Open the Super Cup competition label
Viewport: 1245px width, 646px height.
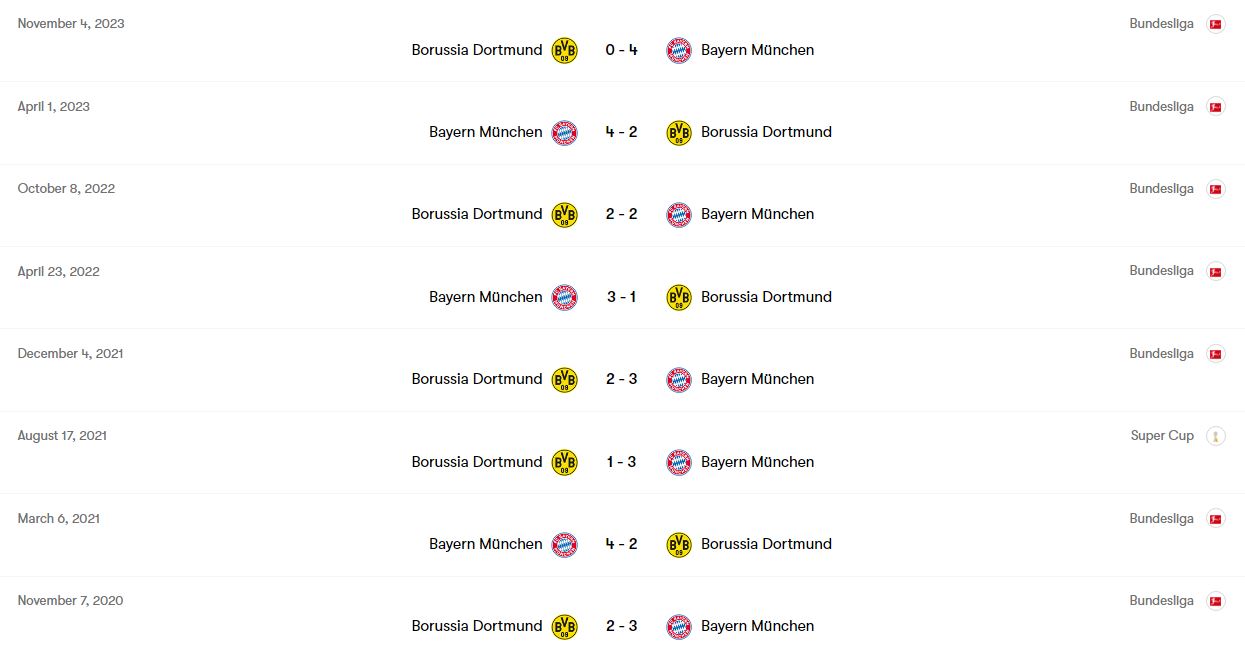pos(1162,436)
